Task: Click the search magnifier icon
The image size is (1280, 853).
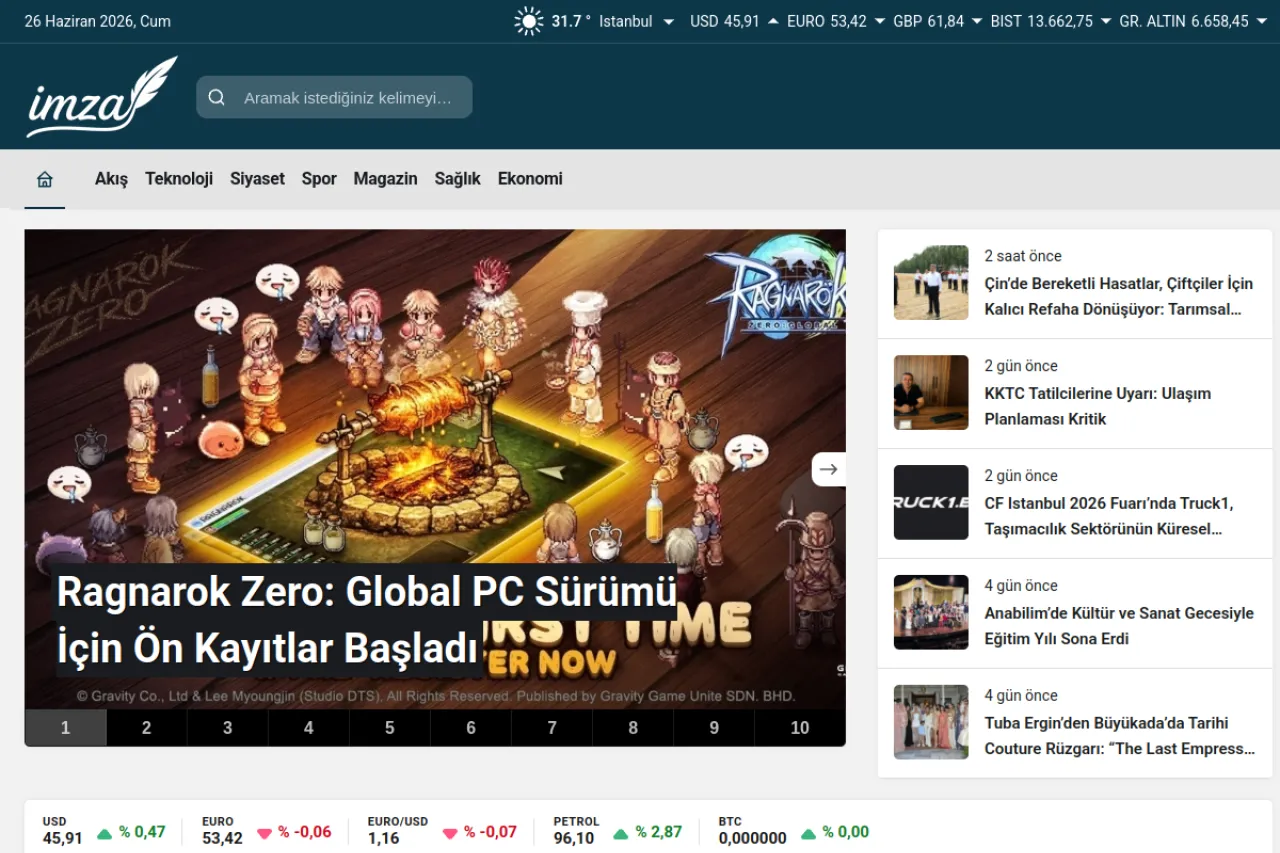Action: pos(216,97)
